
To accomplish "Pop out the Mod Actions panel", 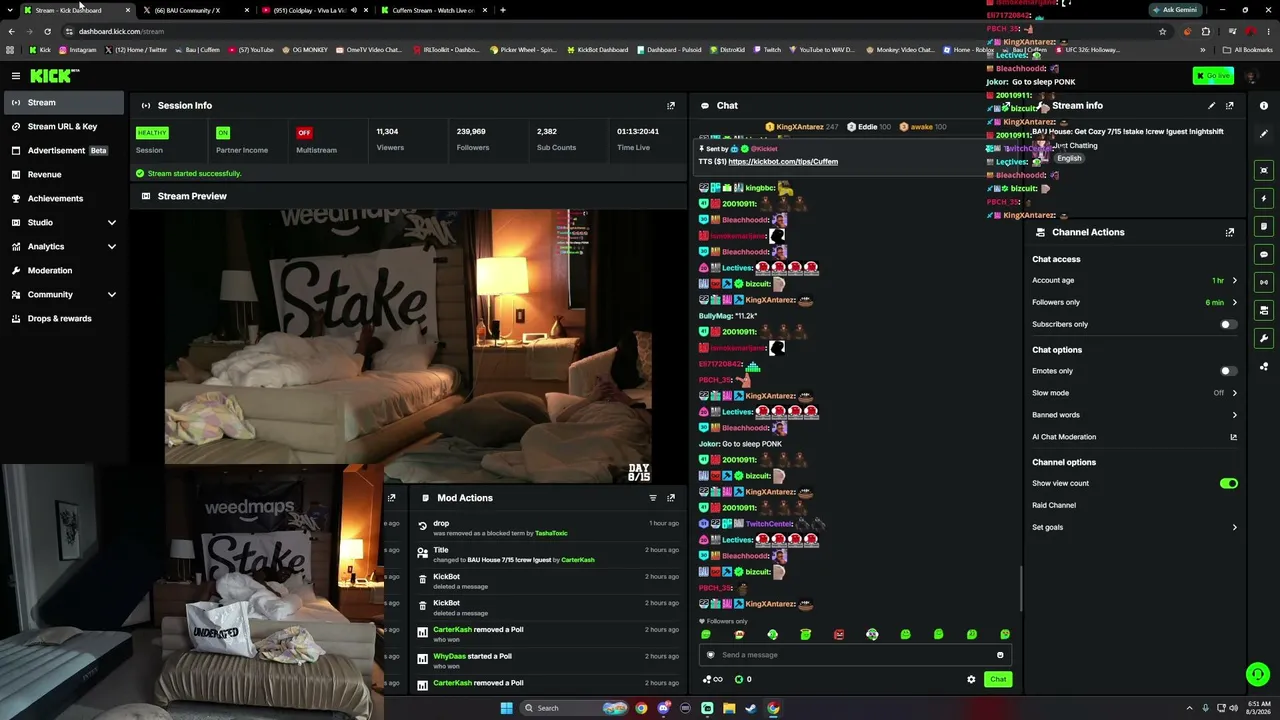I will point(671,498).
